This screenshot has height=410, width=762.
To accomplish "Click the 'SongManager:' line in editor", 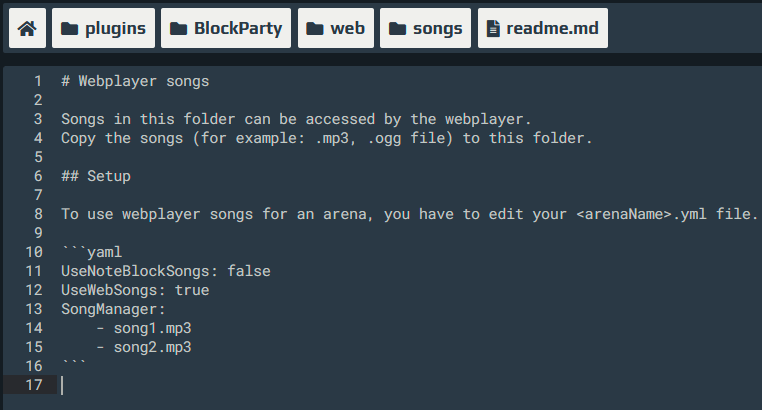I will coord(113,309).
